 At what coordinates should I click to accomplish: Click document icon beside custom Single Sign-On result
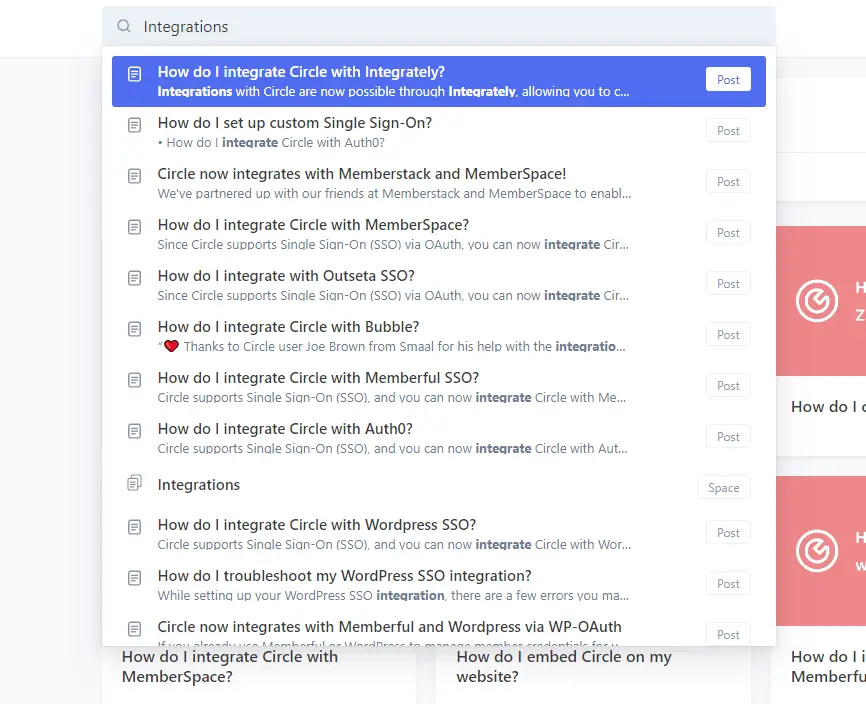134,125
